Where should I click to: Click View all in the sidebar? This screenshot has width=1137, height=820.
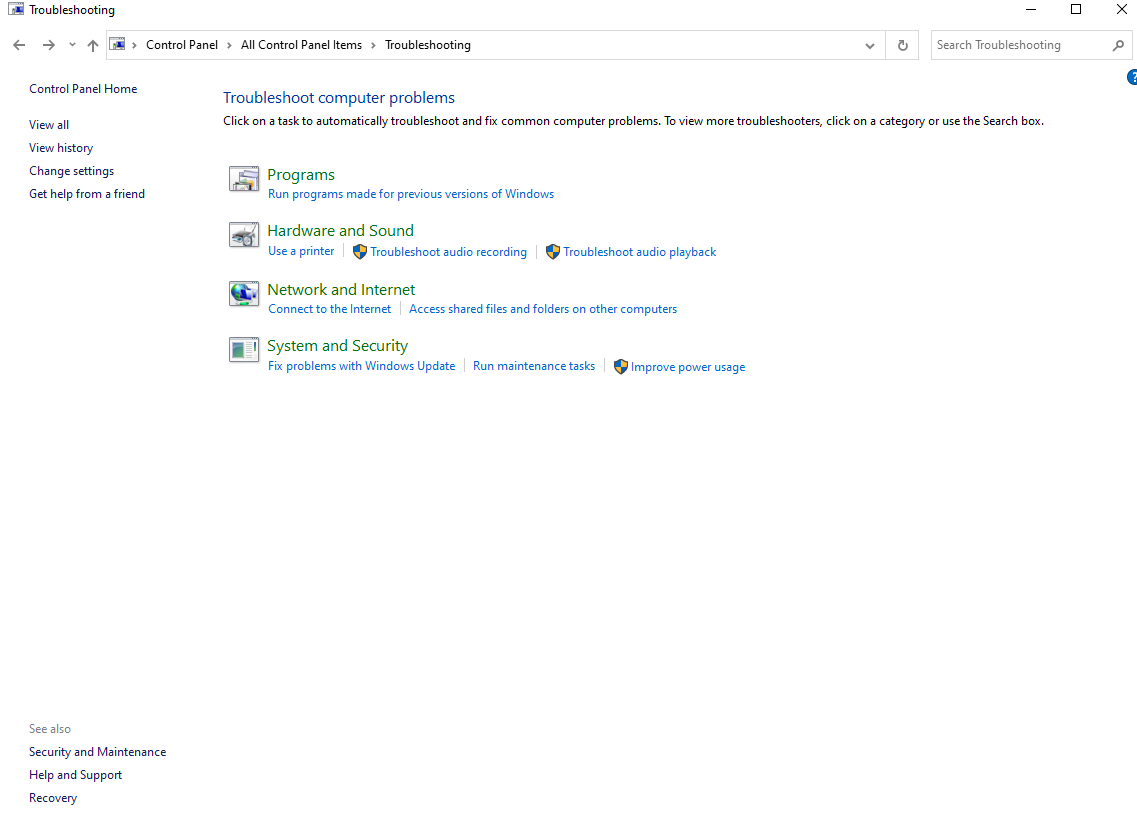point(49,125)
